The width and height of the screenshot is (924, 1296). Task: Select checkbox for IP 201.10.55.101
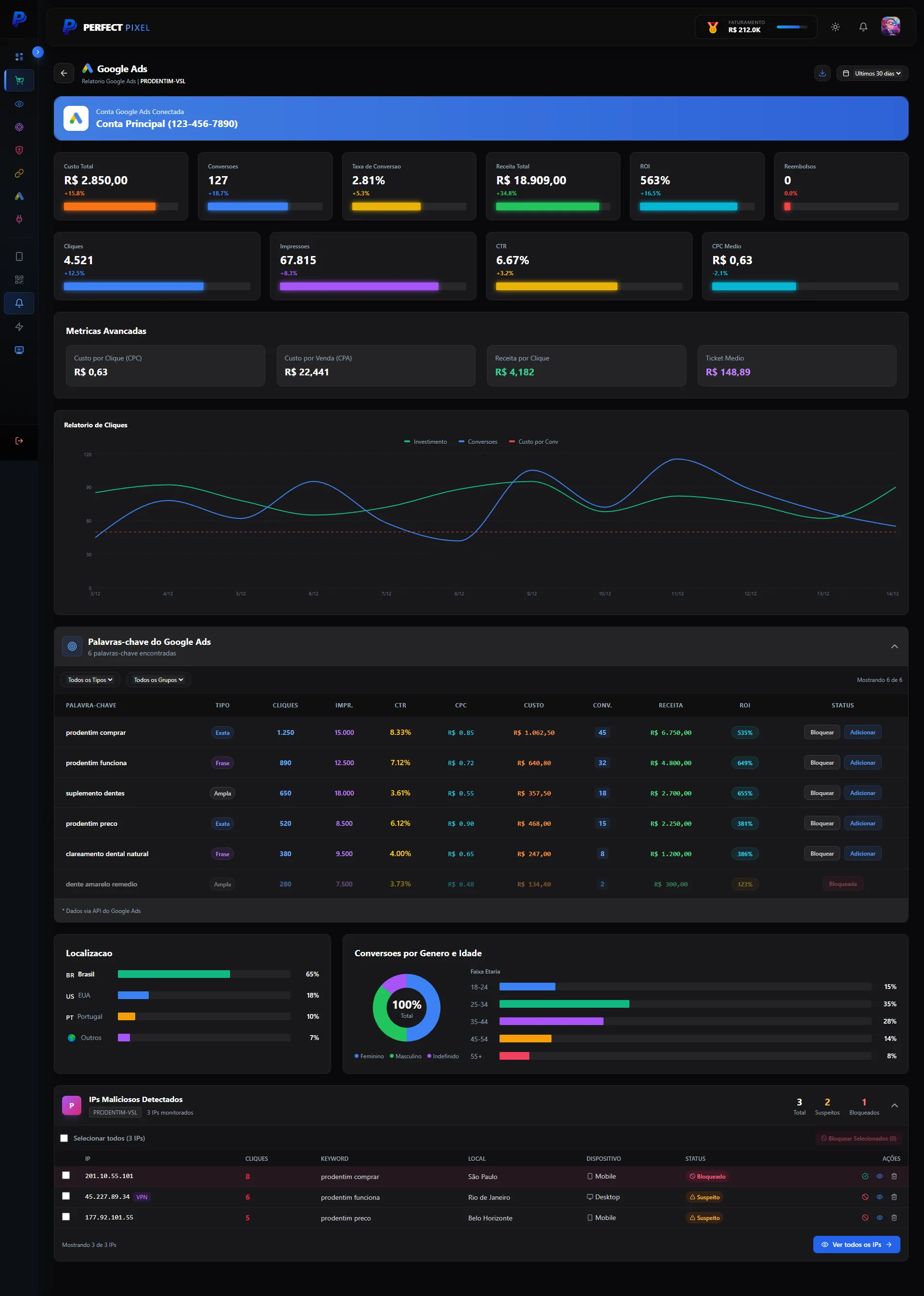coord(66,1175)
